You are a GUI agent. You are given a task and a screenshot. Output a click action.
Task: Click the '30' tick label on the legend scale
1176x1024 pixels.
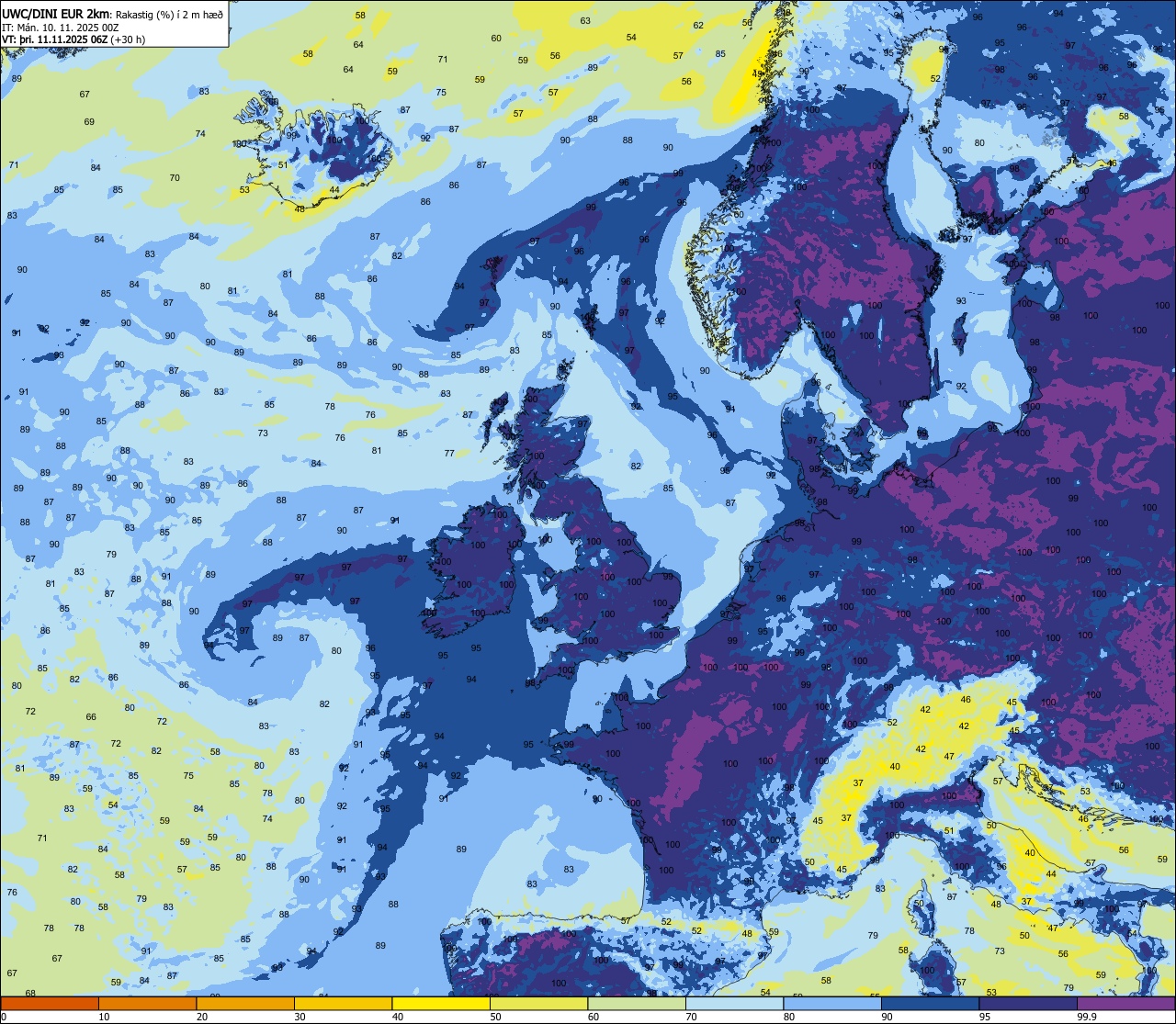pyautogui.click(x=300, y=1017)
